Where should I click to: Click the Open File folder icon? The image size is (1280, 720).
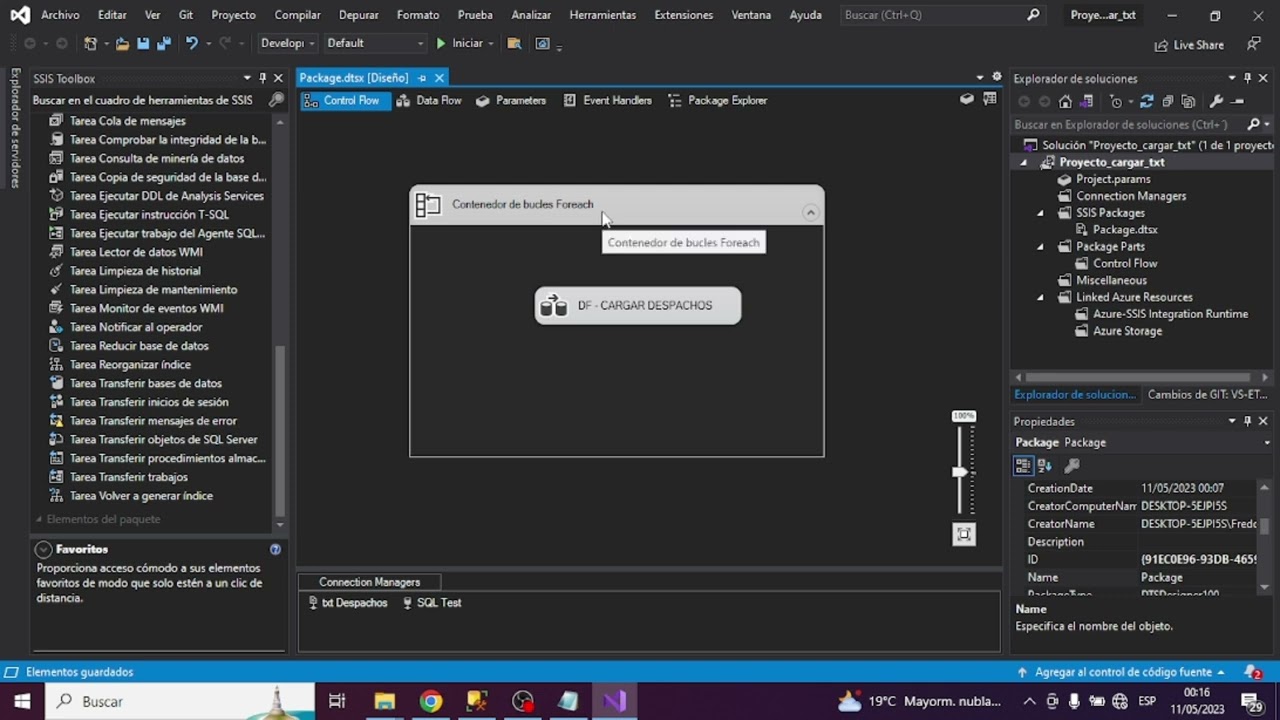coord(122,43)
